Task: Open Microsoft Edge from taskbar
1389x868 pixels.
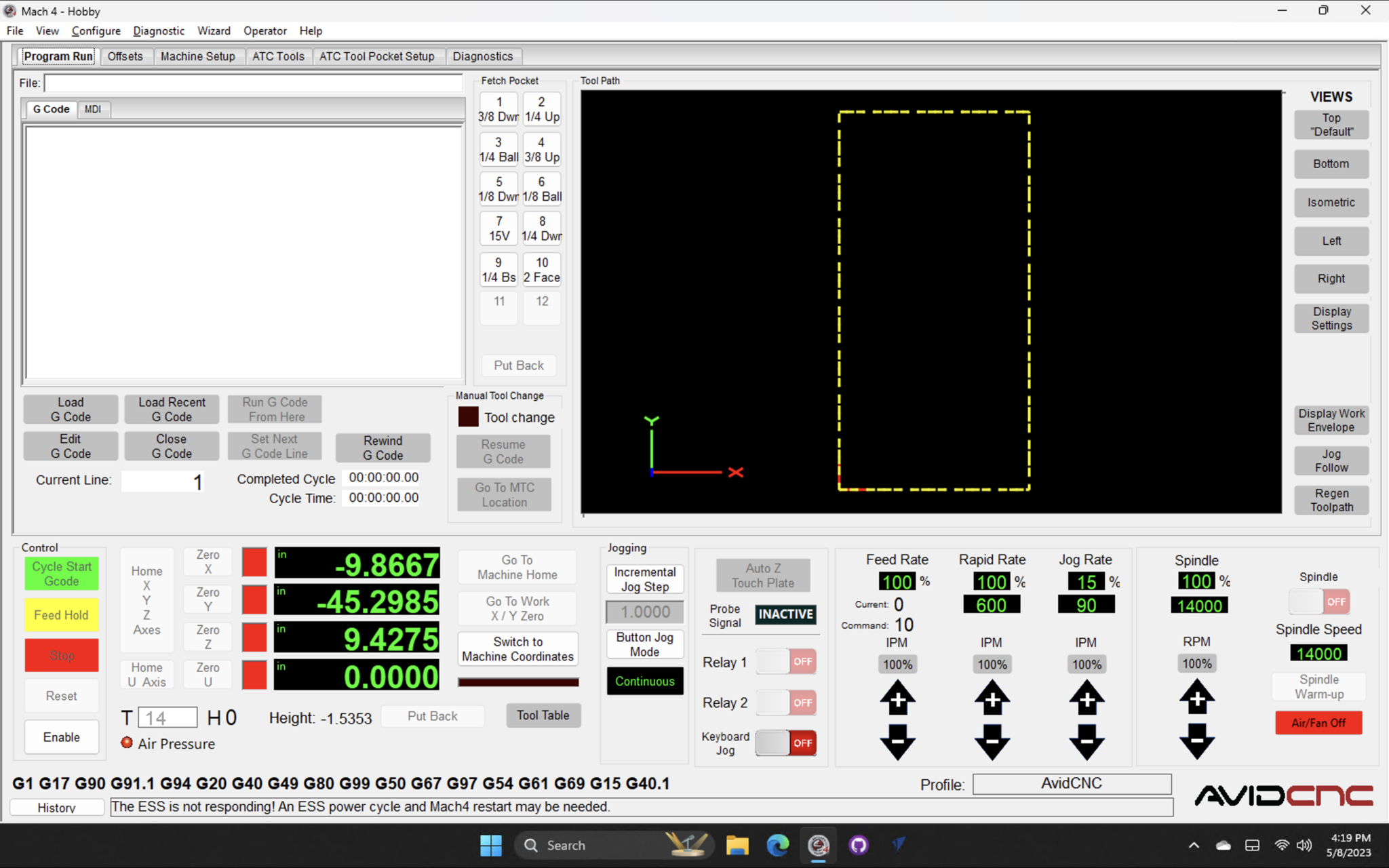Action: click(x=777, y=845)
